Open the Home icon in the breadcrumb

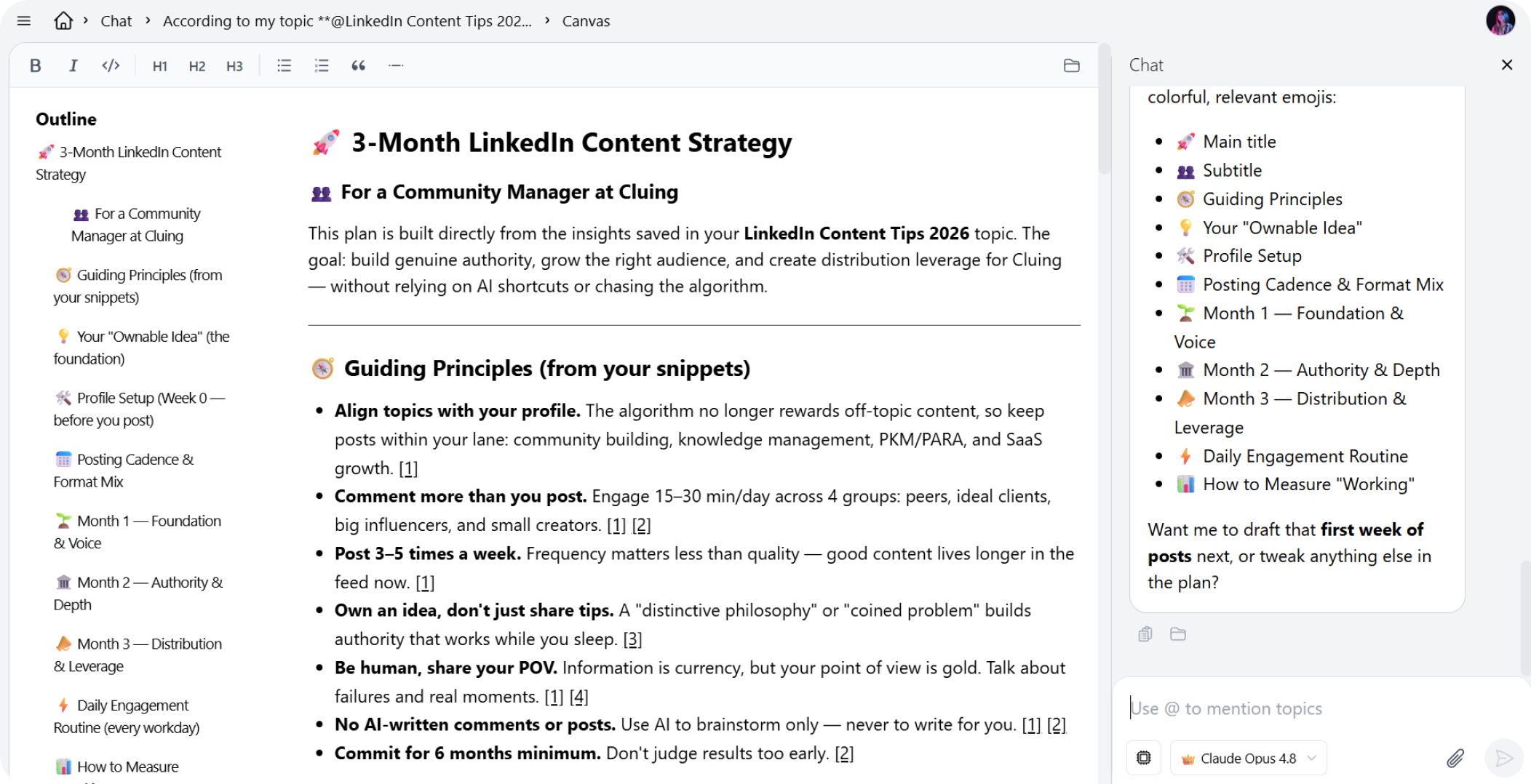(x=63, y=20)
